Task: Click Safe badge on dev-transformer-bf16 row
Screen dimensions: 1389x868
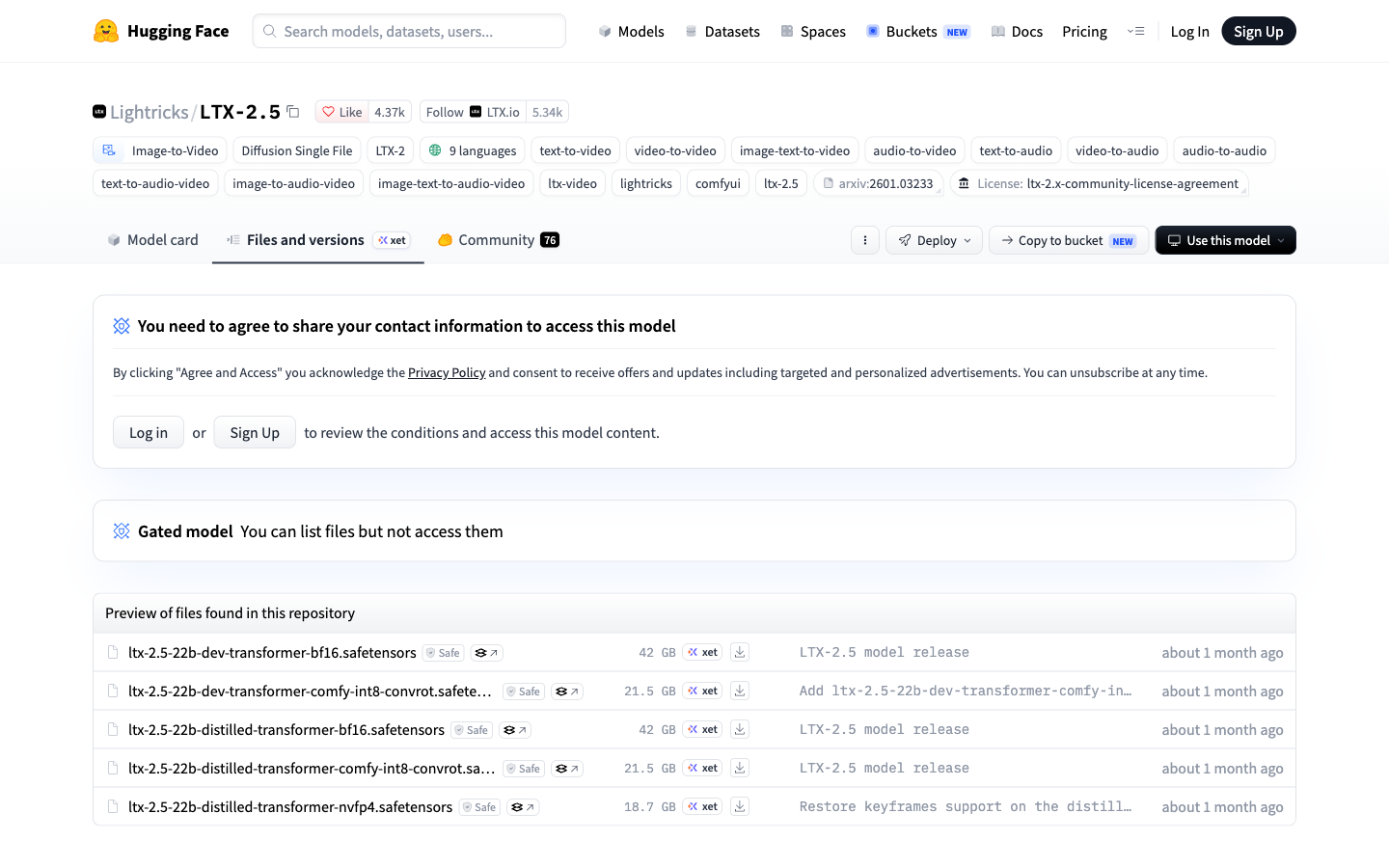Action: (x=444, y=653)
